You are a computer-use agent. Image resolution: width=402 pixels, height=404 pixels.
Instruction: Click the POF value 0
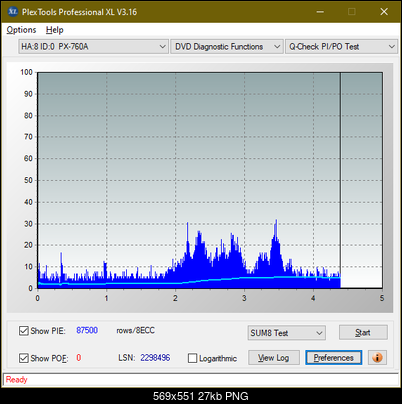(79, 358)
